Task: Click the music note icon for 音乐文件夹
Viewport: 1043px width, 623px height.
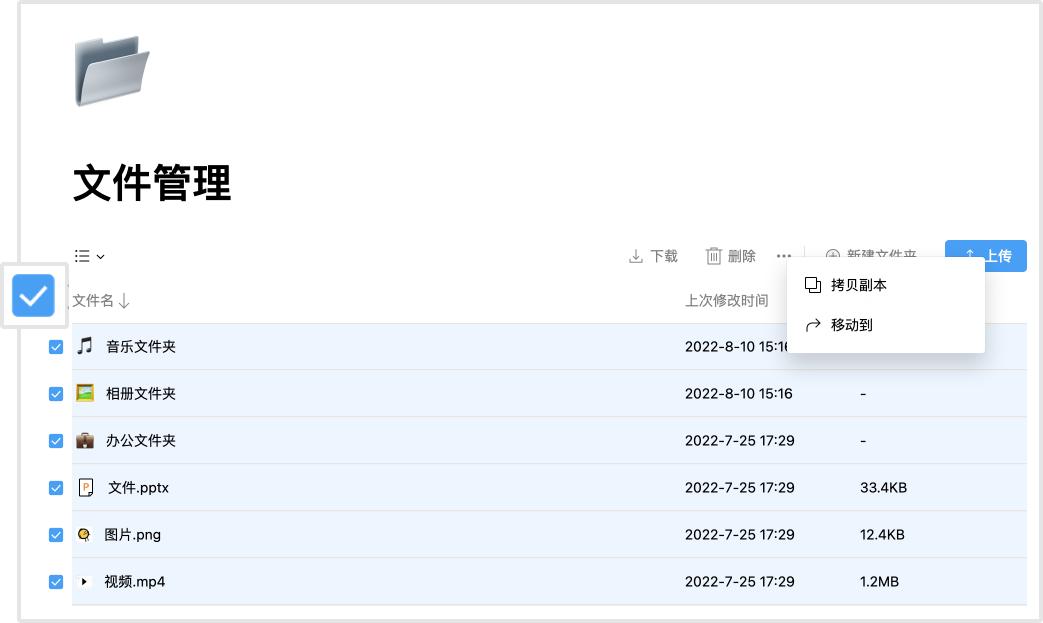Action: point(85,346)
